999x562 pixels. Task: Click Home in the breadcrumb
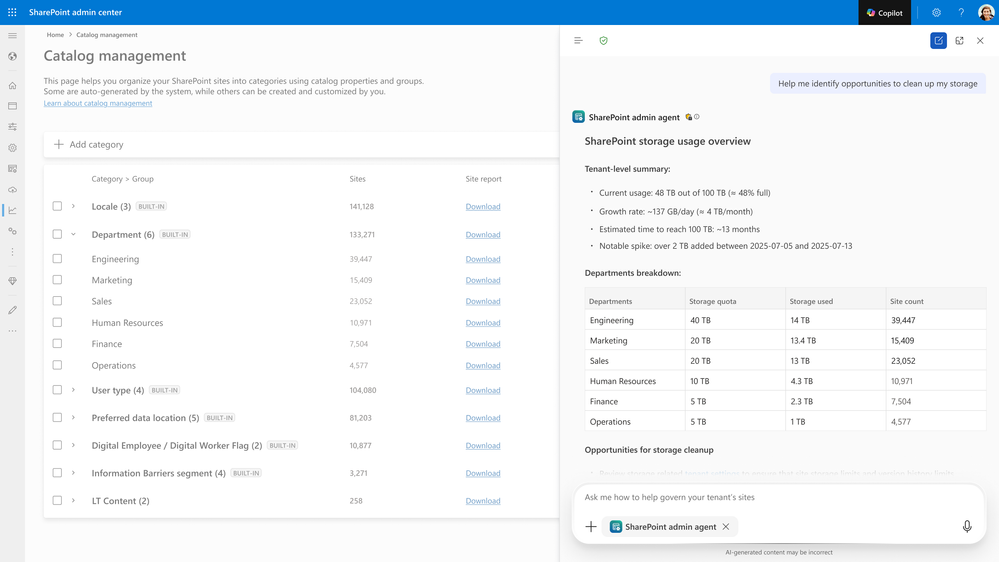[x=55, y=35]
